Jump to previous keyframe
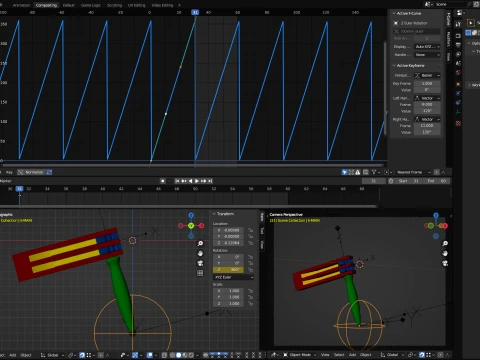Image resolution: width=480 pixels, height=360 pixels. click(184, 181)
